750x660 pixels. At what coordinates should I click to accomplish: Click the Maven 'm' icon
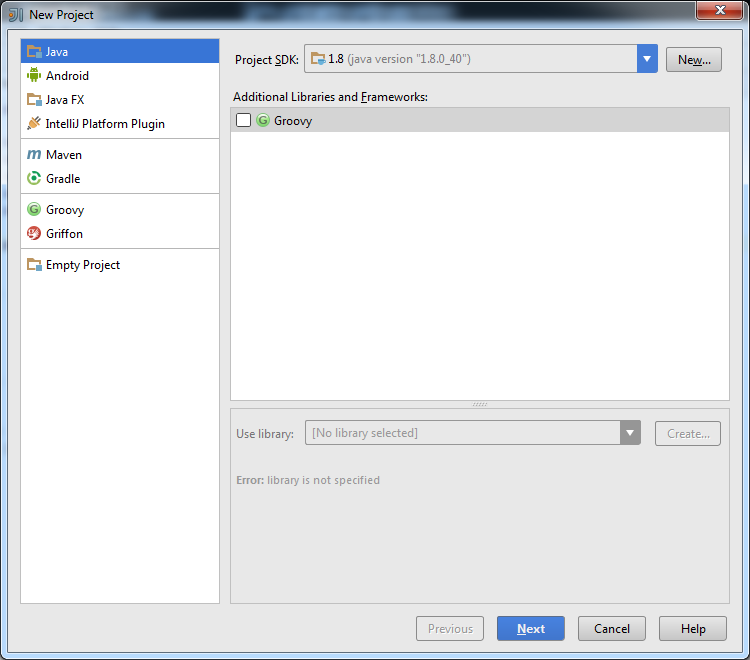coord(34,154)
